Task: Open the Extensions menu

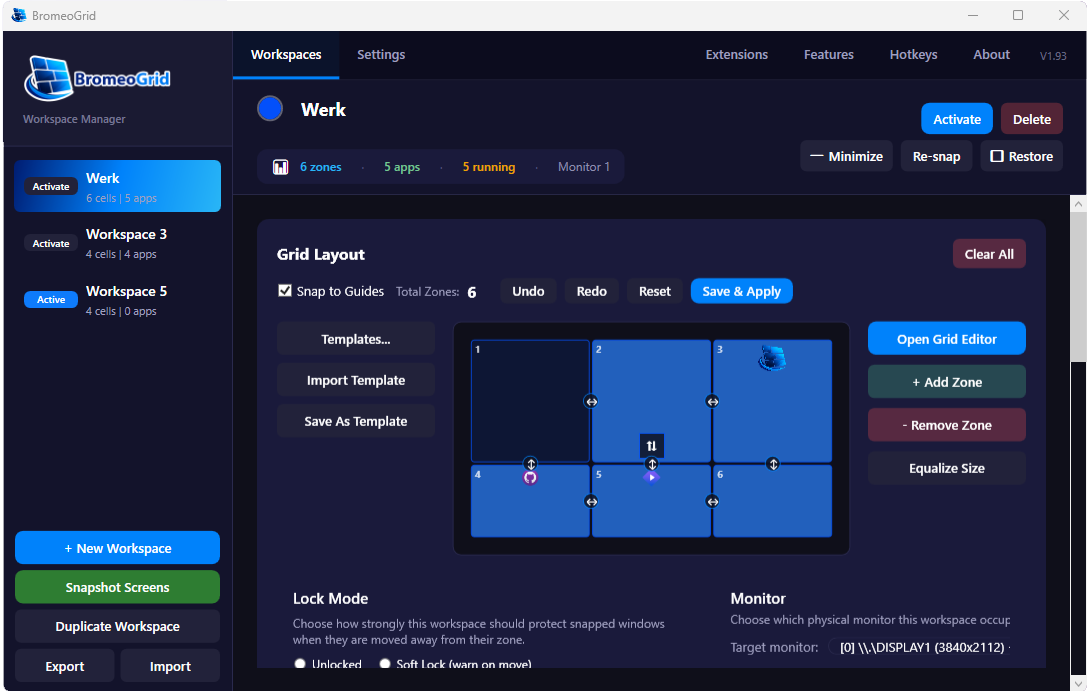Action: 736,55
